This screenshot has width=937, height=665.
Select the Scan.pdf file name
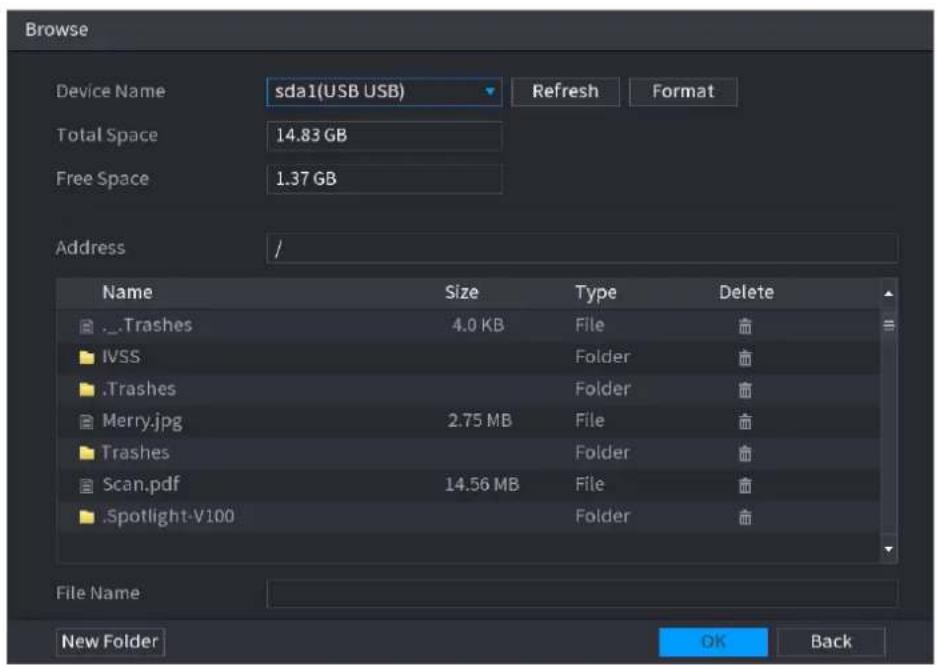(141, 484)
